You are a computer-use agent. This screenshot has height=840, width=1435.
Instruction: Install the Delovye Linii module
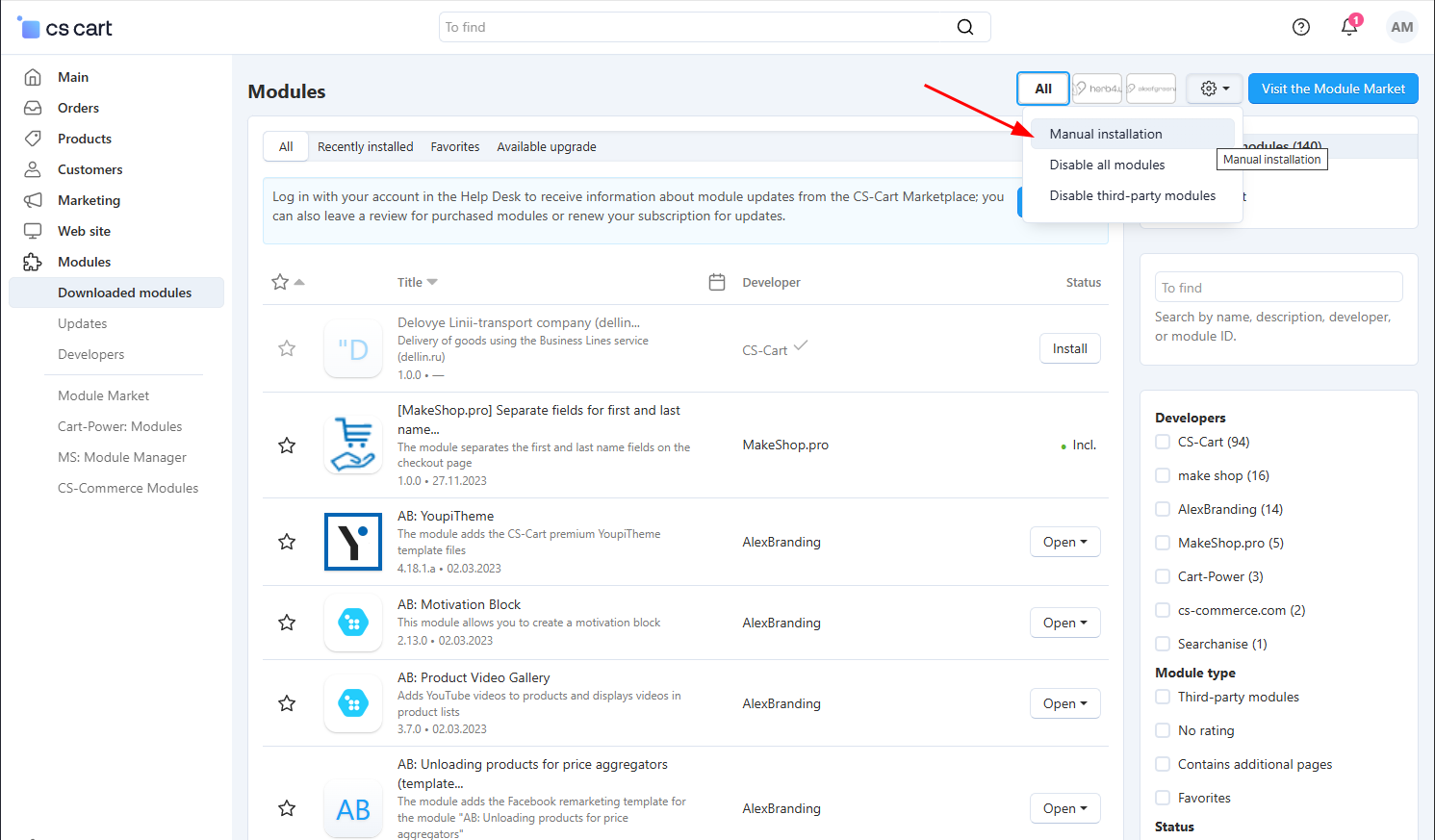(1069, 348)
